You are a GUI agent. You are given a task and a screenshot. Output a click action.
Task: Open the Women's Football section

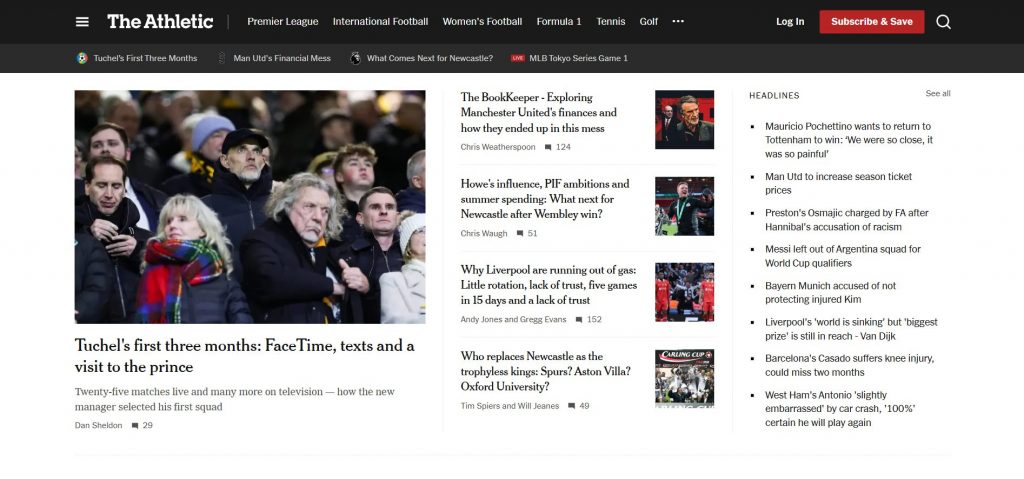[x=482, y=22]
